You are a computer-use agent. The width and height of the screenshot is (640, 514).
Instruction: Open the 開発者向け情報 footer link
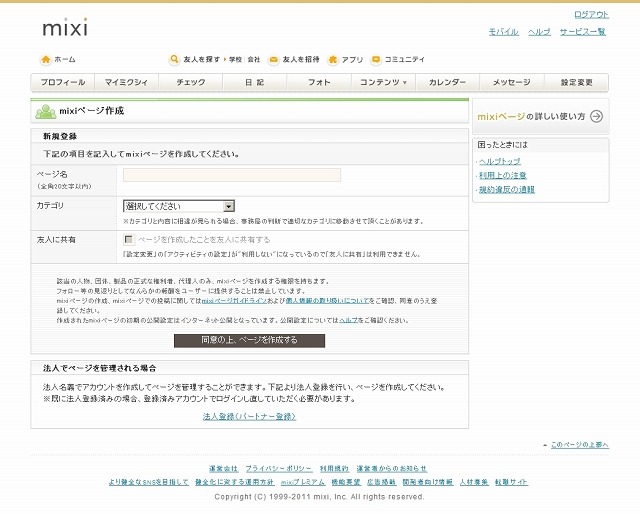coord(428,482)
